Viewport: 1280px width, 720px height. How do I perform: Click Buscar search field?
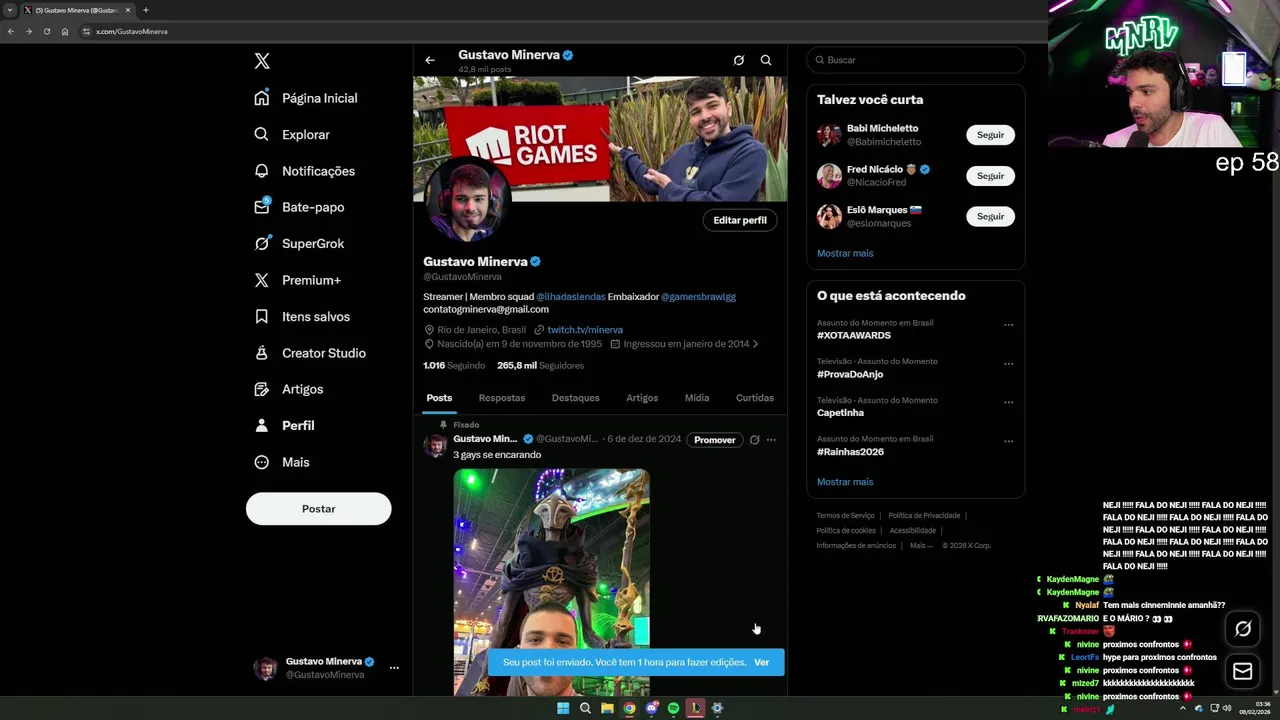pyautogui.click(x=916, y=60)
